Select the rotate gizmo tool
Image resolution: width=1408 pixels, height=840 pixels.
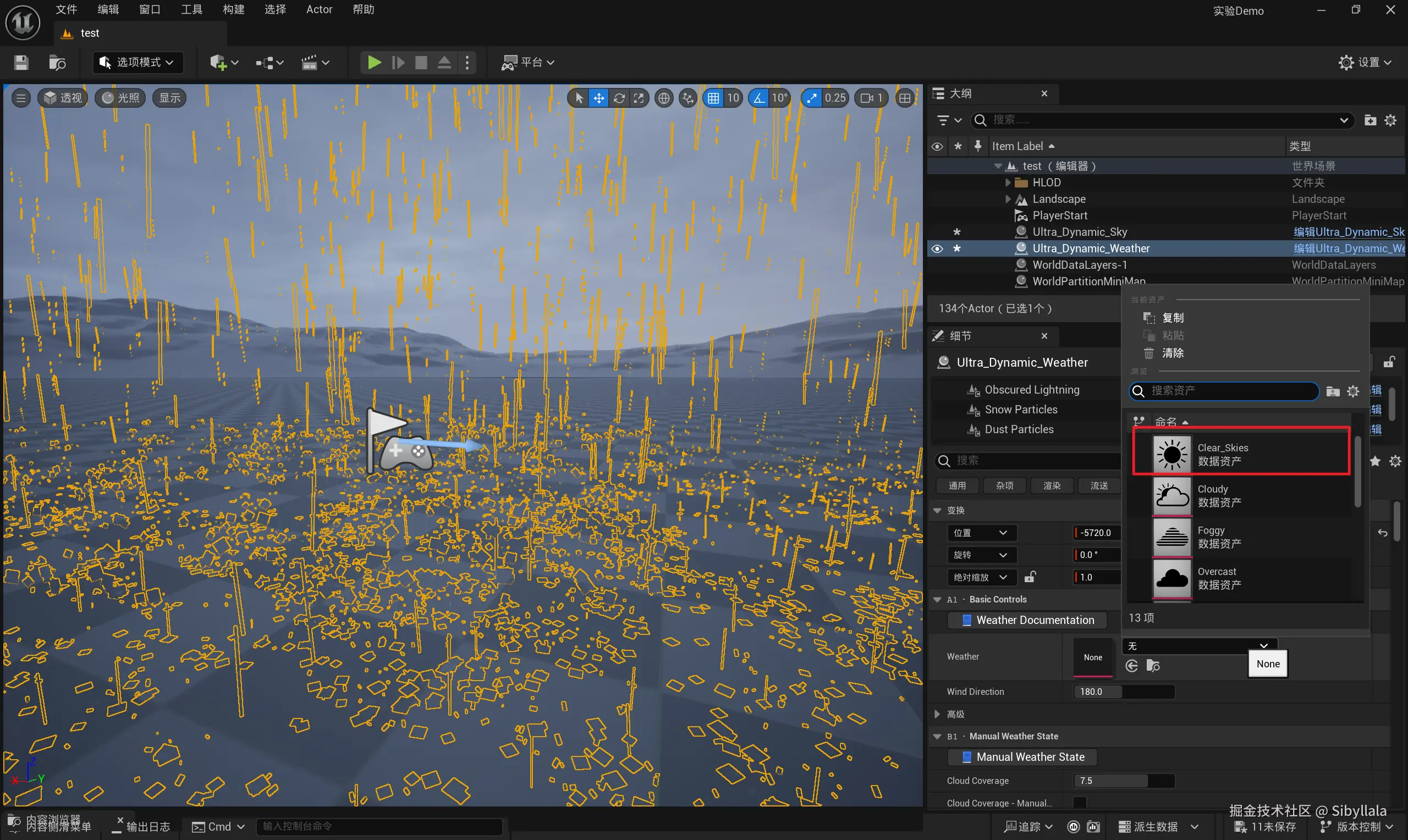click(619, 98)
